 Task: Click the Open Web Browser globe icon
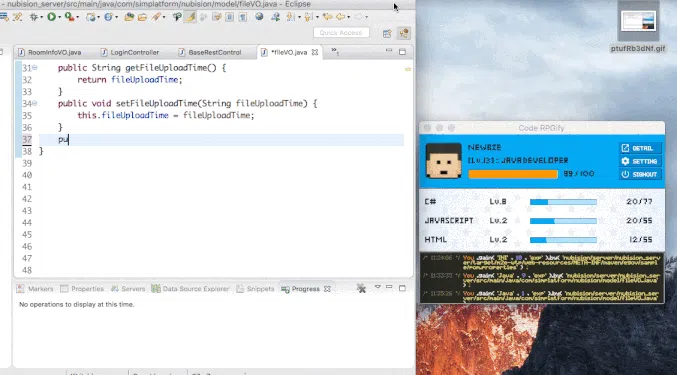pos(259,16)
